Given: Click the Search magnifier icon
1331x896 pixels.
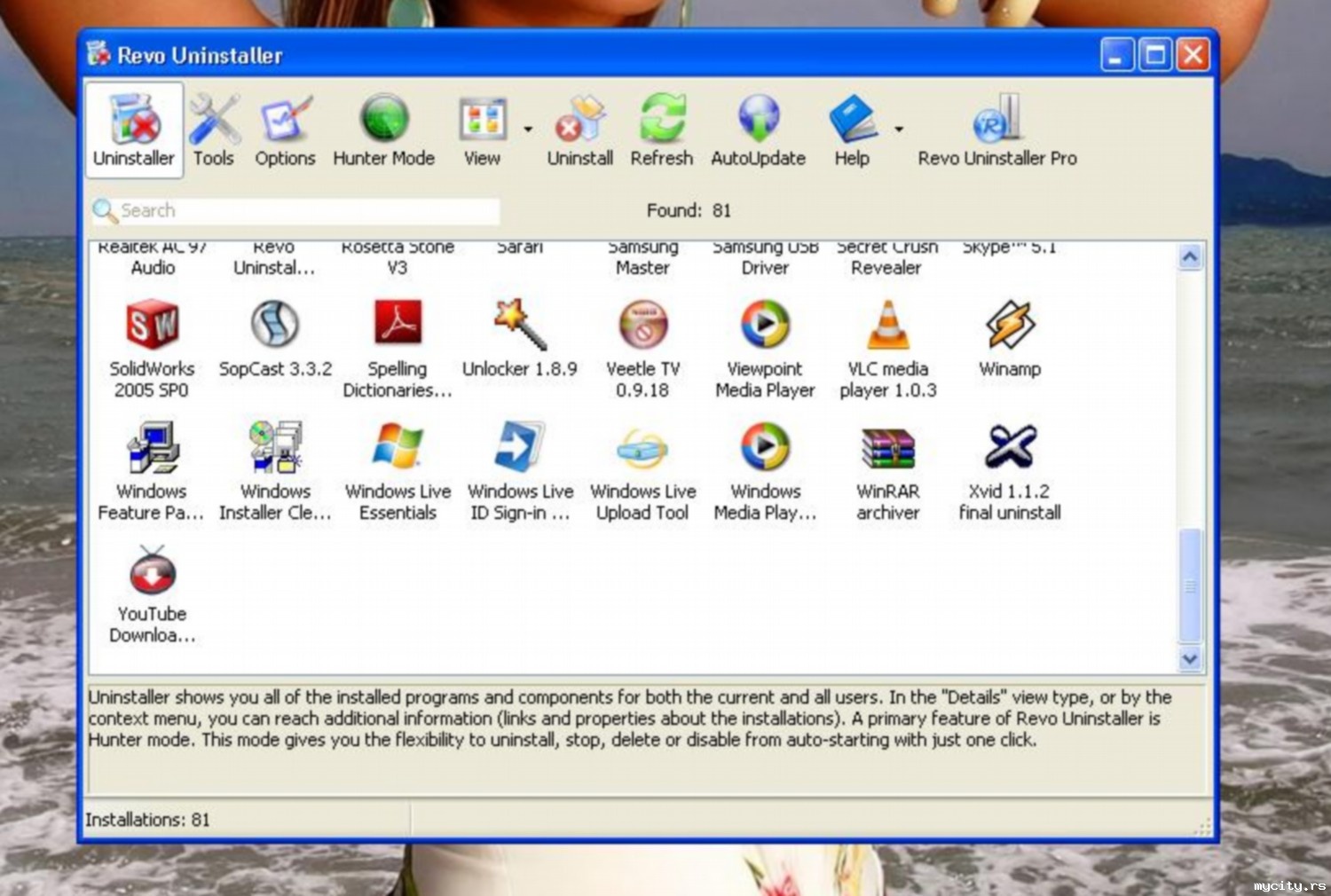Looking at the screenshot, I should pyautogui.click(x=105, y=211).
